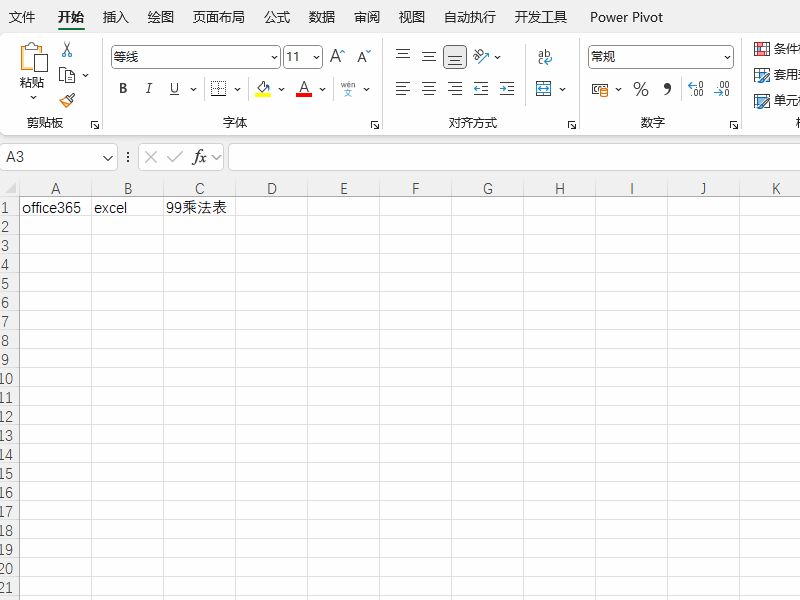Click the Increase Indent icon

pyautogui.click(x=507, y=89)
